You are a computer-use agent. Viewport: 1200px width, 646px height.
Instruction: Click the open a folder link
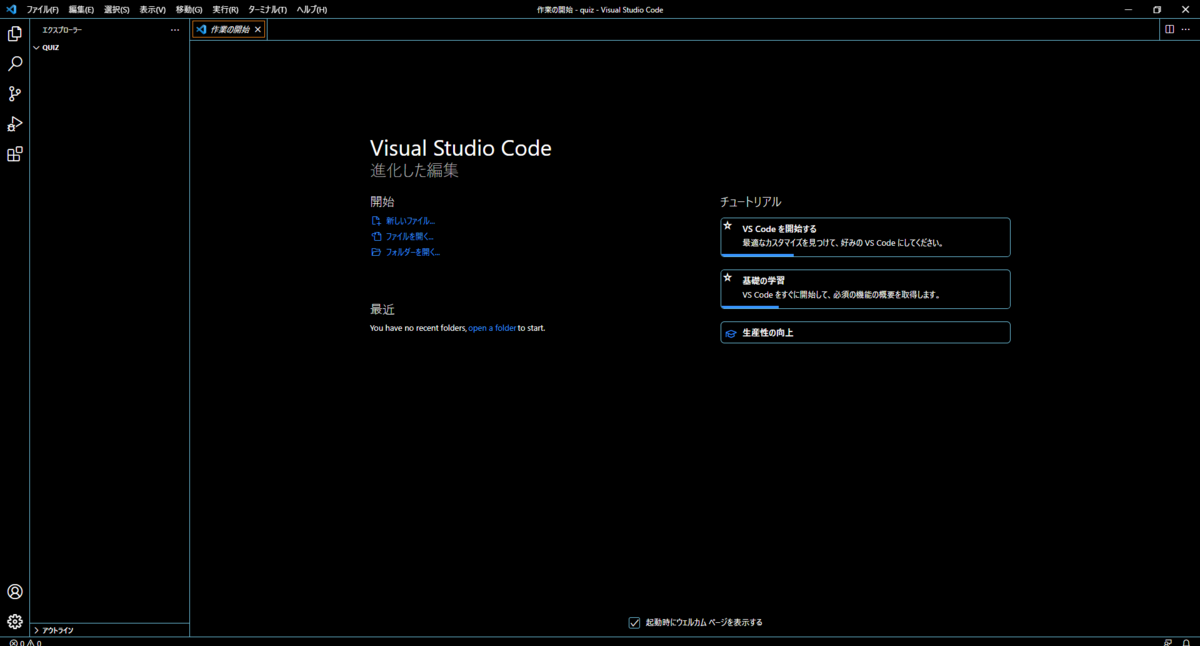pyautogui.click(x=492, y=328)
